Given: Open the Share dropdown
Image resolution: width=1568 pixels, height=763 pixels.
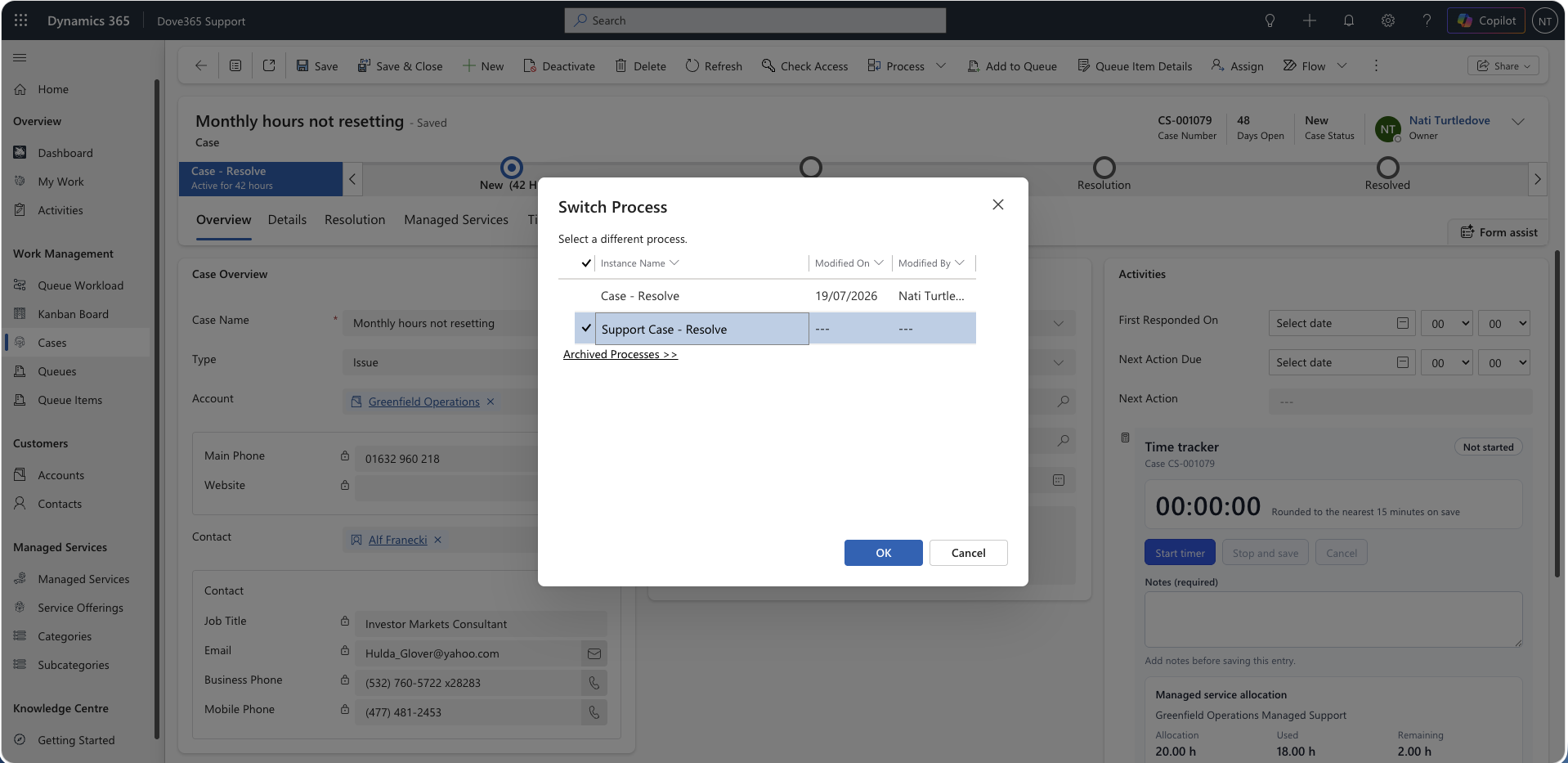Looking at the screenshot, I should pyautogui.click(x=1503, y=66).
